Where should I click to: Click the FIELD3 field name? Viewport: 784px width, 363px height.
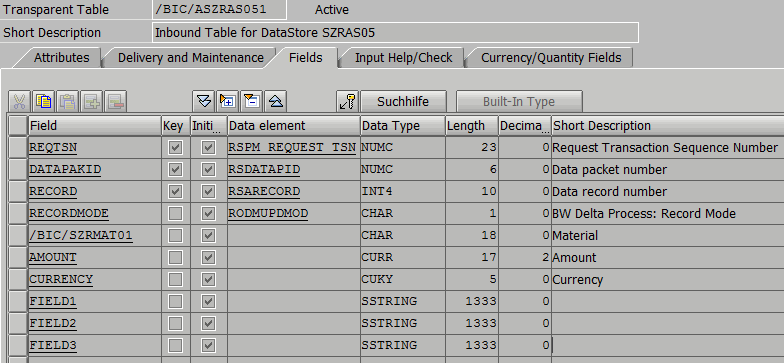click(x=53, y=346)
